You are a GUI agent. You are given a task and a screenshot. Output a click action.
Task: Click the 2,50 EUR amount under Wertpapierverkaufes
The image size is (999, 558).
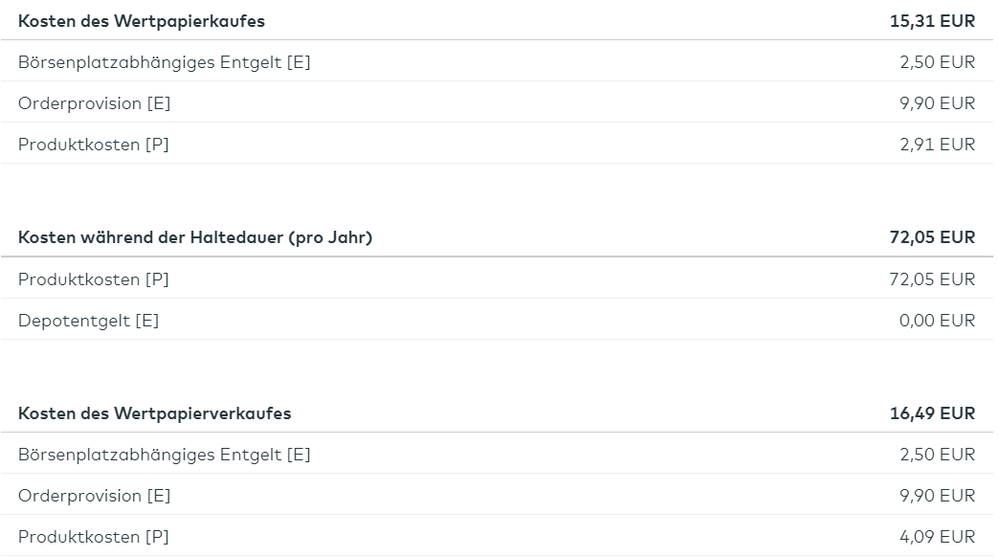pos(937,454)
